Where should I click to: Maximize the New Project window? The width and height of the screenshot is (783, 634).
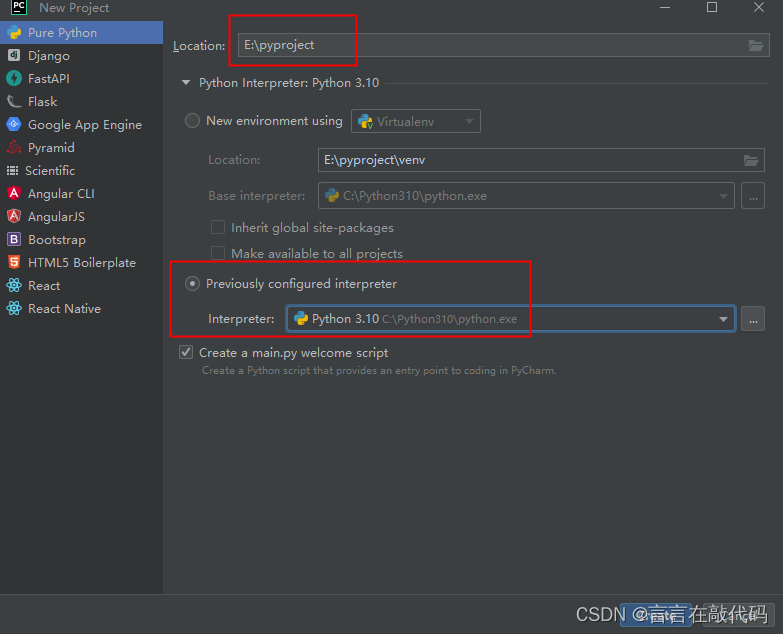pyautogui.click(x=712, y=7)
